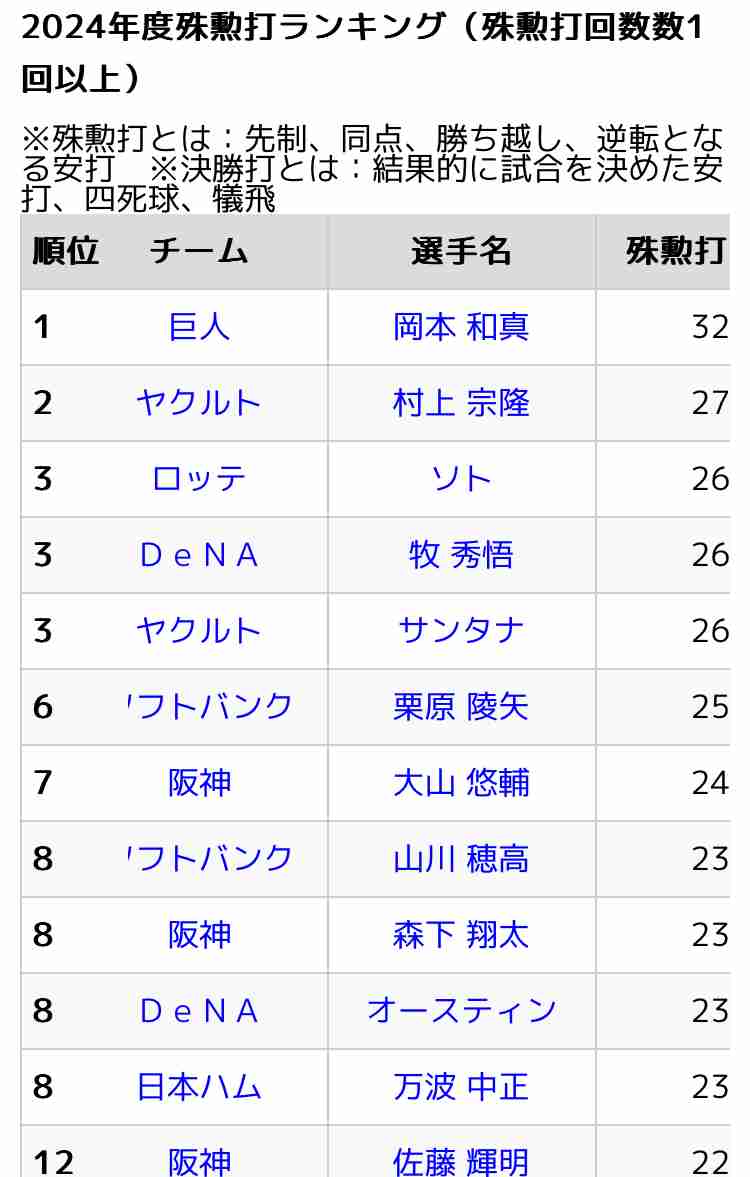750x1177 pixels.
Task: Click 牧 秀悟 player name
Action: tap(461, 555)
